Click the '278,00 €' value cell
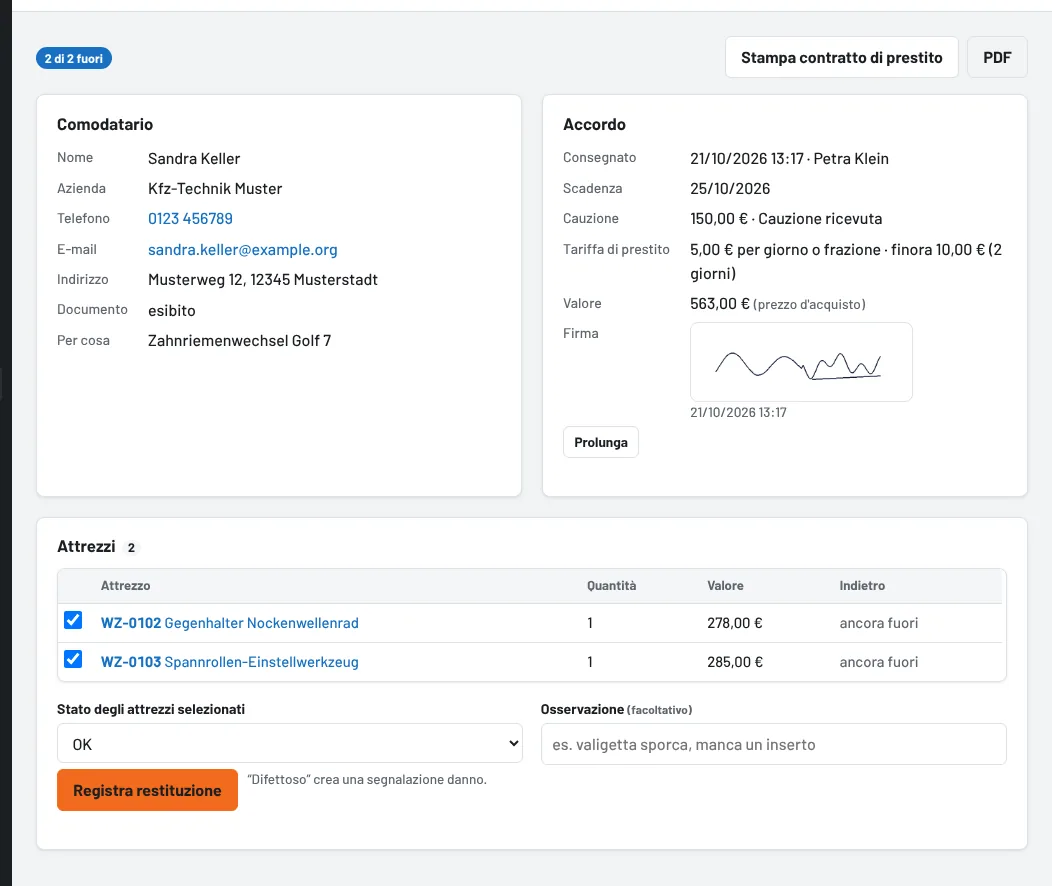 (x=735, y=623)
